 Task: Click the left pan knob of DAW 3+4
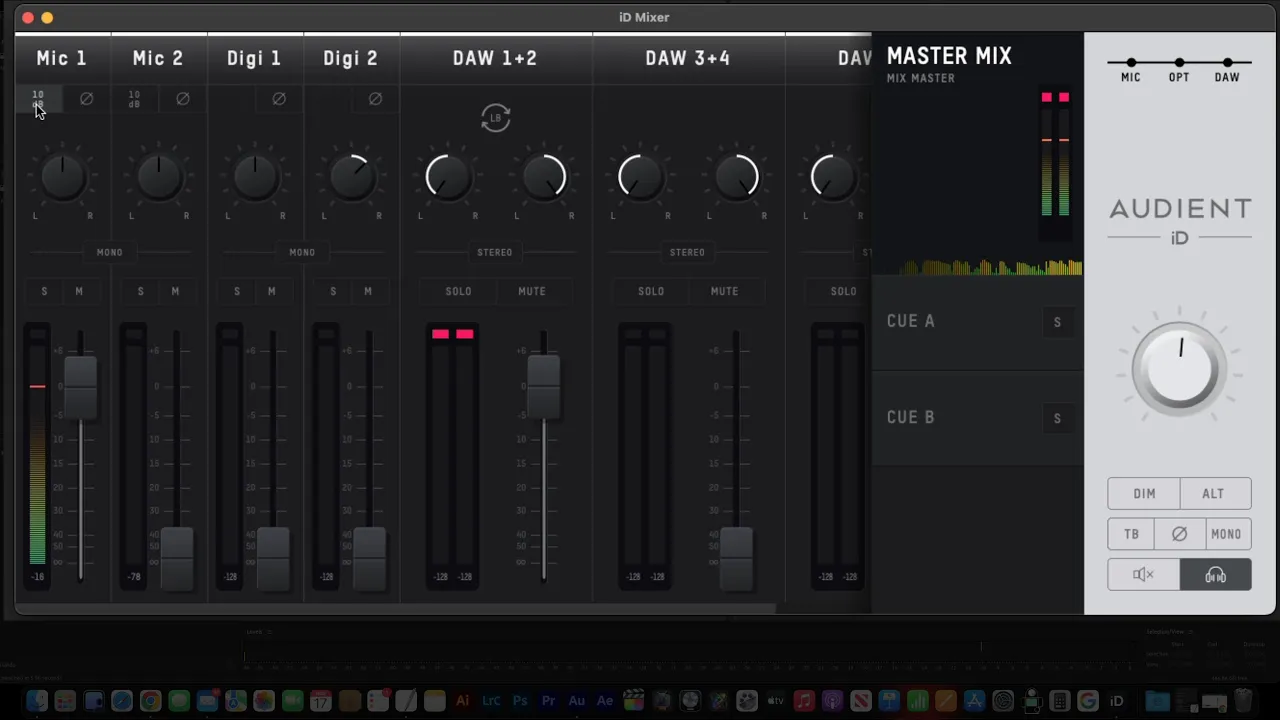[640, 177]
